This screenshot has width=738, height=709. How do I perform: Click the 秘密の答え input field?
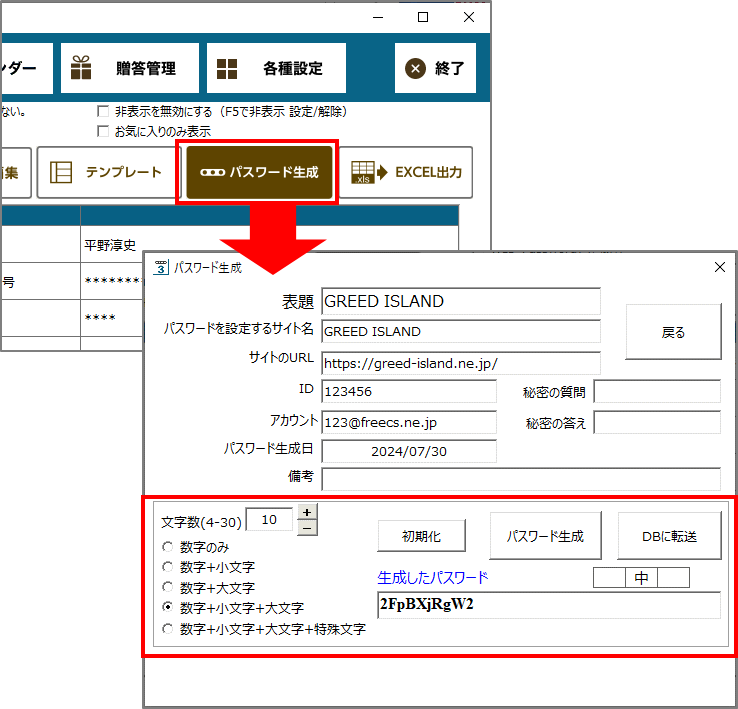(x=657, y=423)
